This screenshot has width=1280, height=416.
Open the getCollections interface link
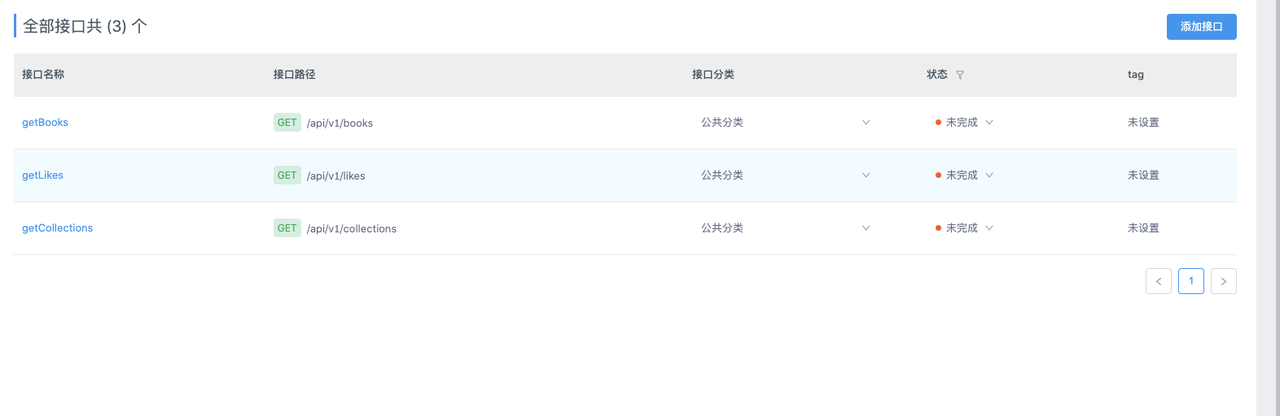click(57, 228)
